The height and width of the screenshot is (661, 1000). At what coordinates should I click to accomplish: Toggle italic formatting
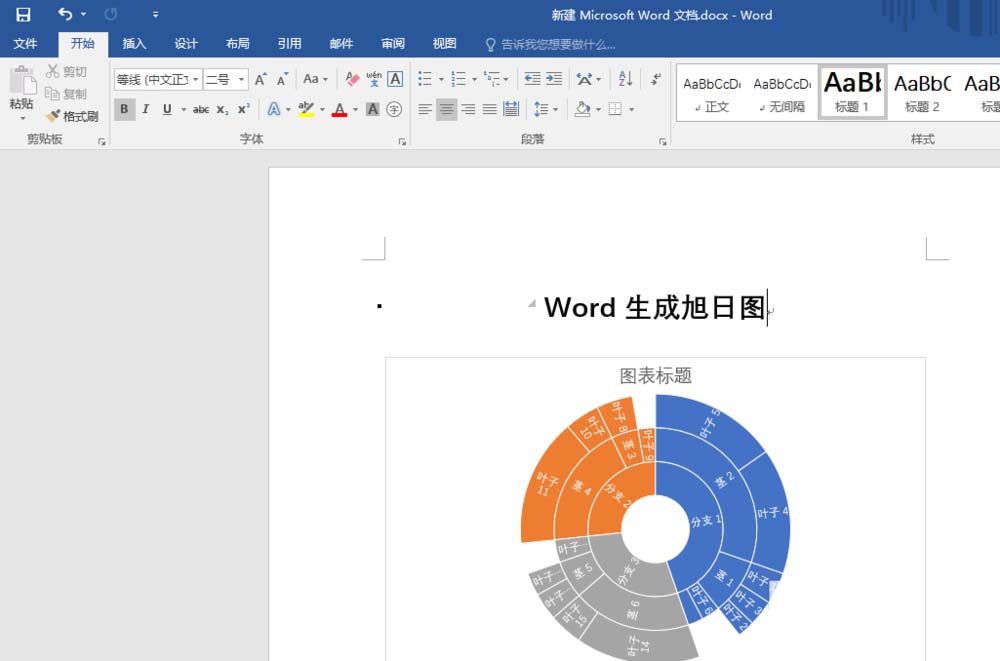pyautogui.click(x=148, y=109)
